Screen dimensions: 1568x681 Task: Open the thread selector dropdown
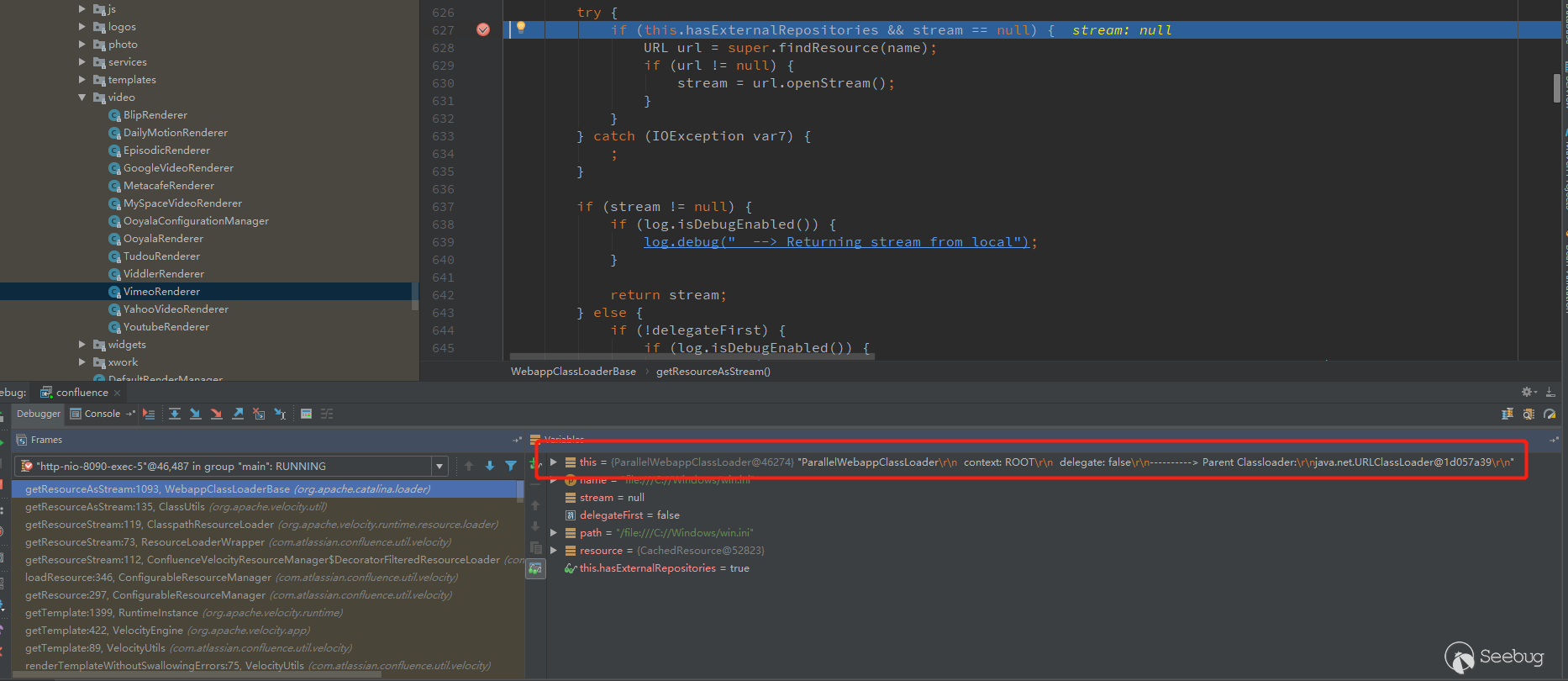[x=439, y=466]
